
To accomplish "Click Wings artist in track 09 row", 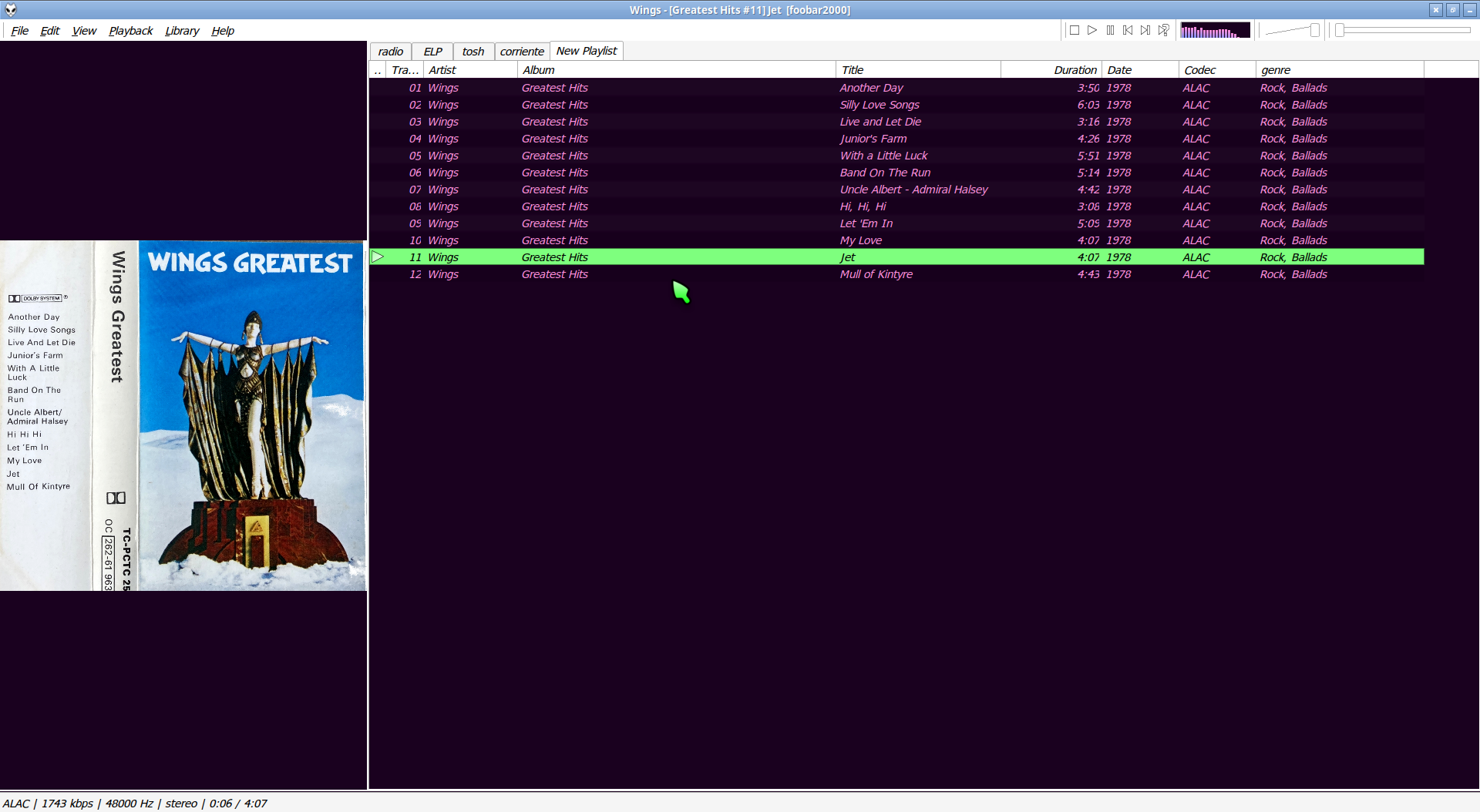I will [x=443, y=223].
